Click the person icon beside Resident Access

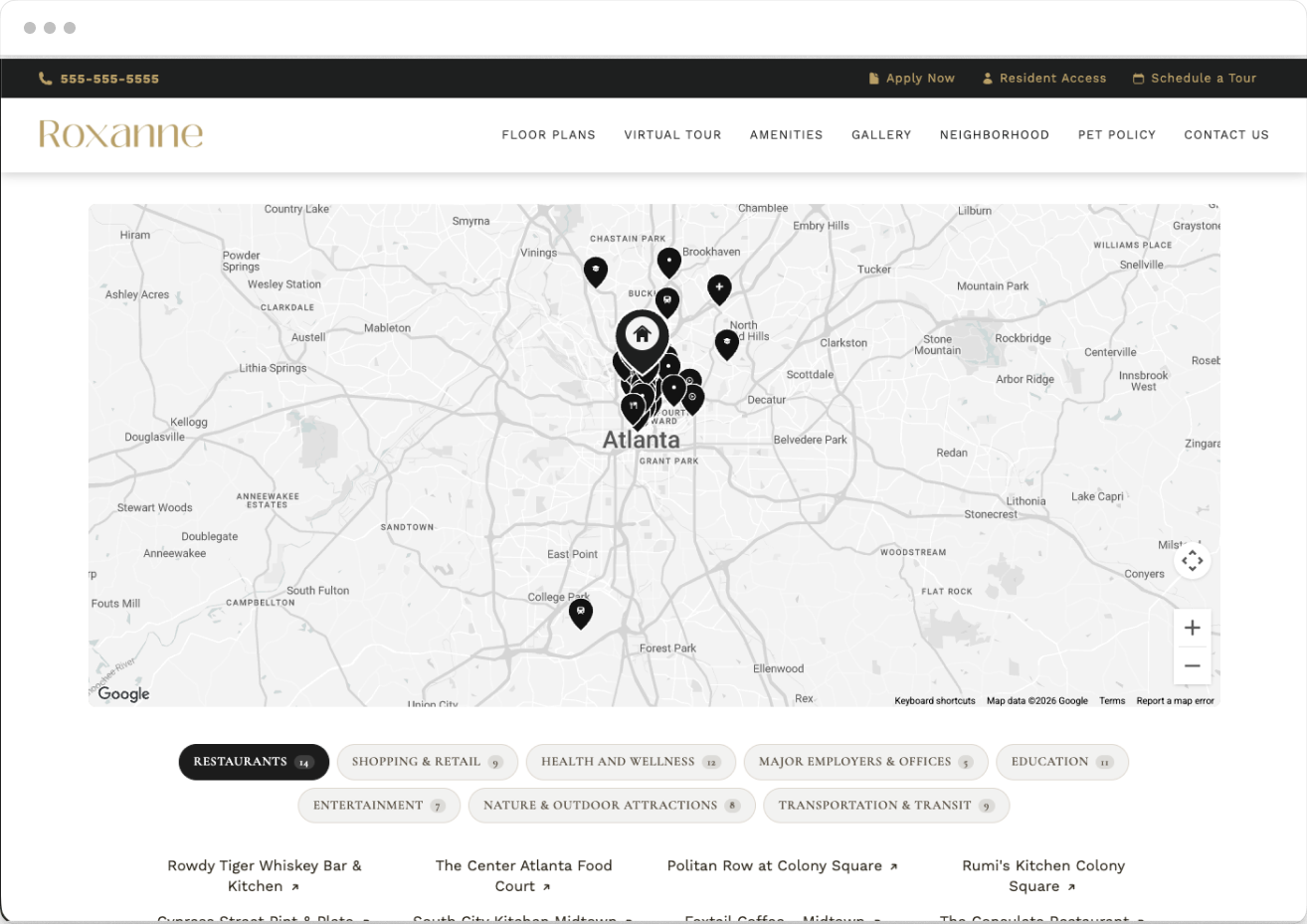tap(988, 79)
